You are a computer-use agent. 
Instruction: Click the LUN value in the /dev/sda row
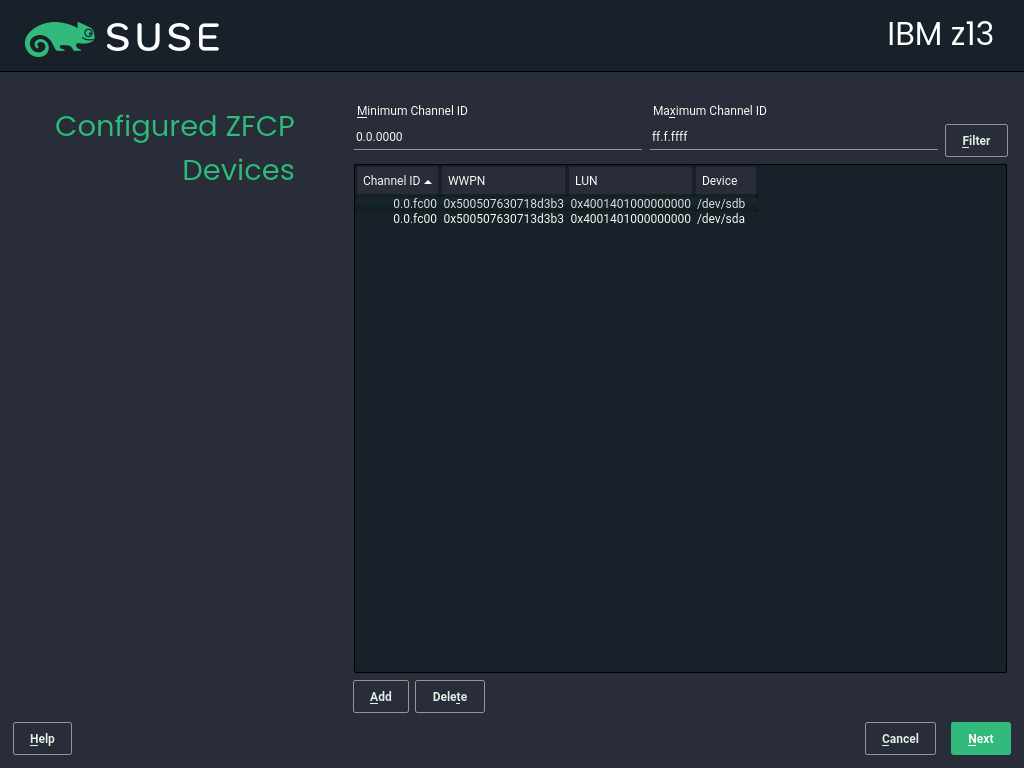[630, 219]
